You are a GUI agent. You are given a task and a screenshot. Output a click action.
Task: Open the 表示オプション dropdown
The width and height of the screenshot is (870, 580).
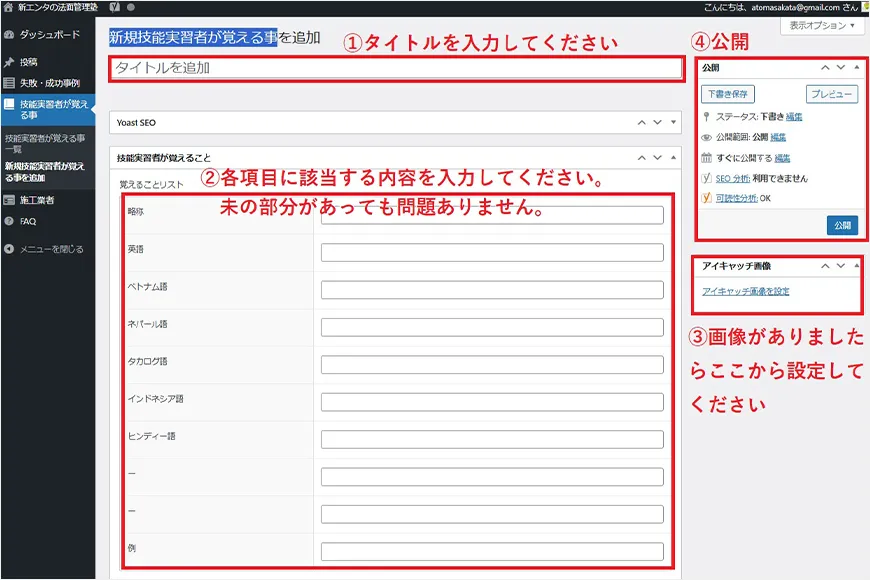pyautogui.click(x=822, y=25)
